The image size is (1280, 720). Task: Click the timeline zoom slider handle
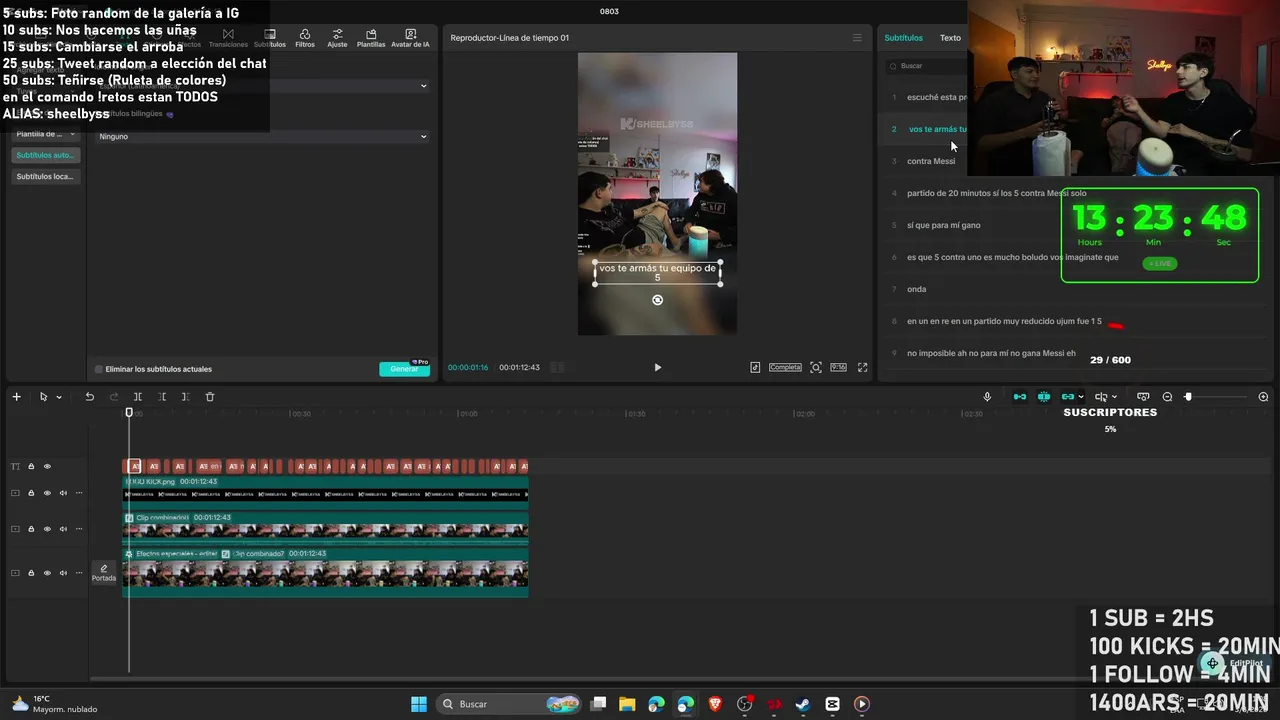[x=1188, y=397]
